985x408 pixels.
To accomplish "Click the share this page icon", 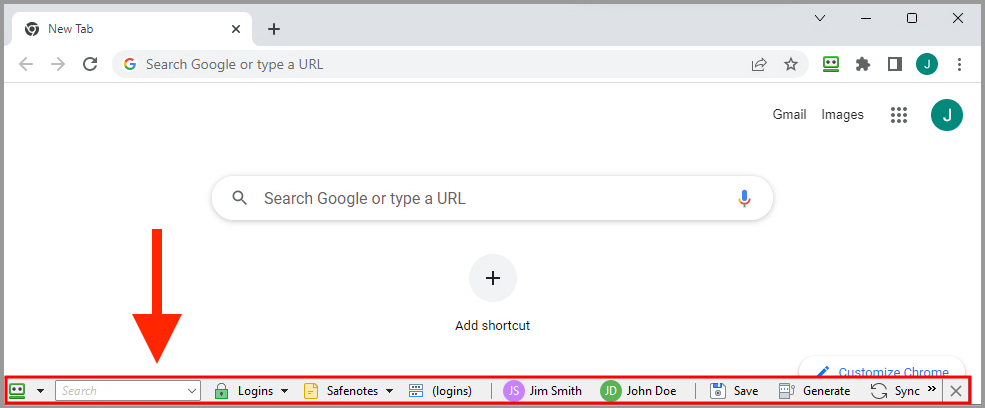I will click(759, 64).
